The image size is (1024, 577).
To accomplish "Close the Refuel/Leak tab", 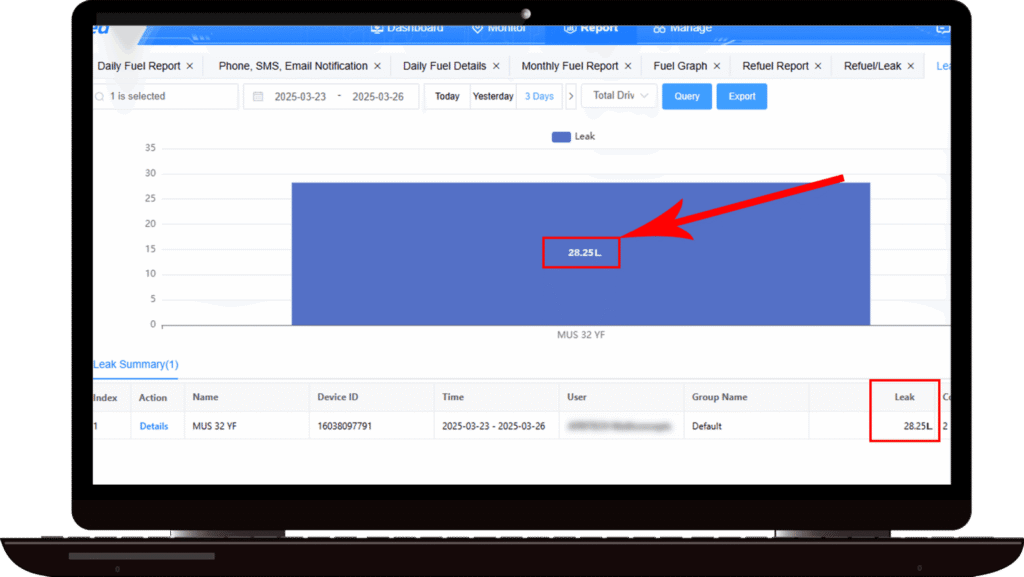I will click(x=910, y=66).
